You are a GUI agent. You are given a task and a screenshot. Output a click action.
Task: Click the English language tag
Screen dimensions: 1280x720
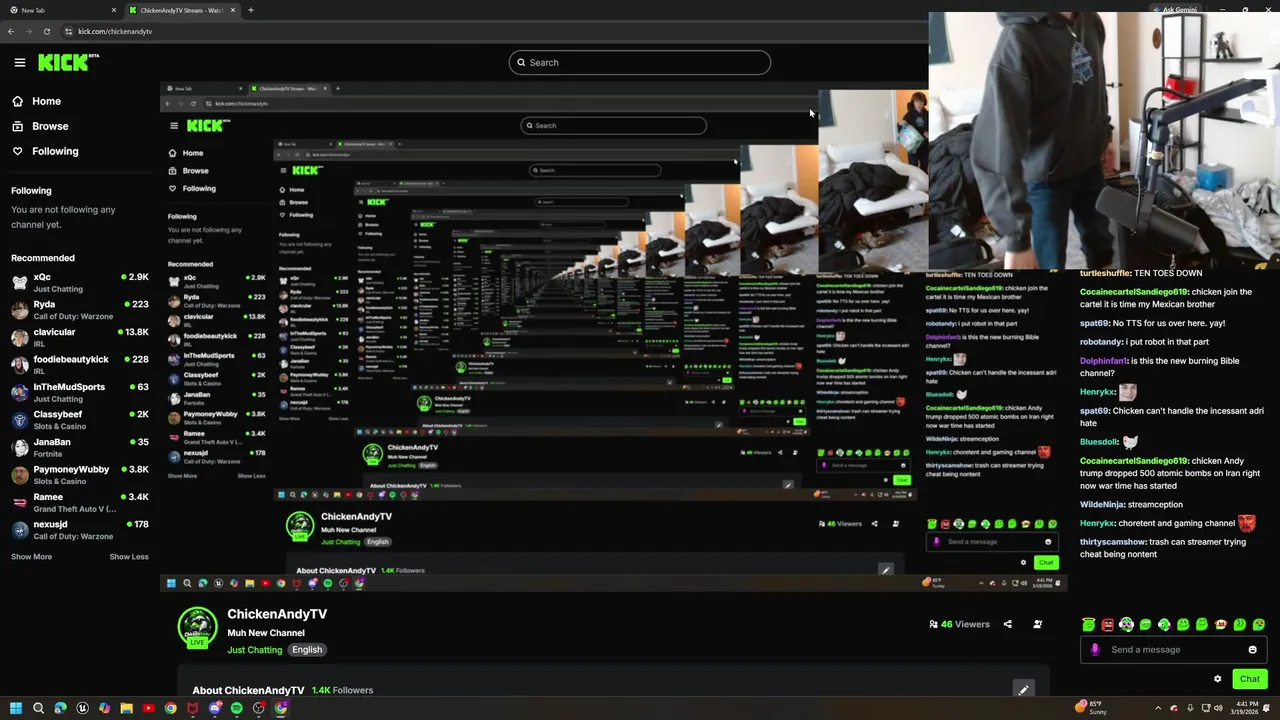[x=307, y=650]
